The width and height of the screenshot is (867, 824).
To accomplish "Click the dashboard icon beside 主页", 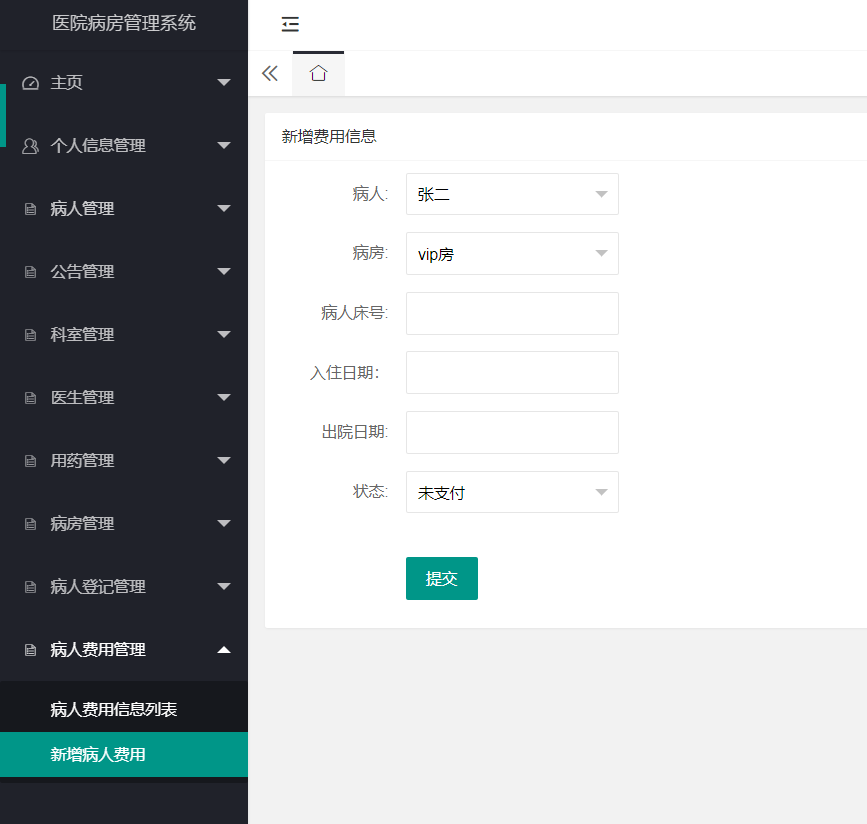I will 30,83.
